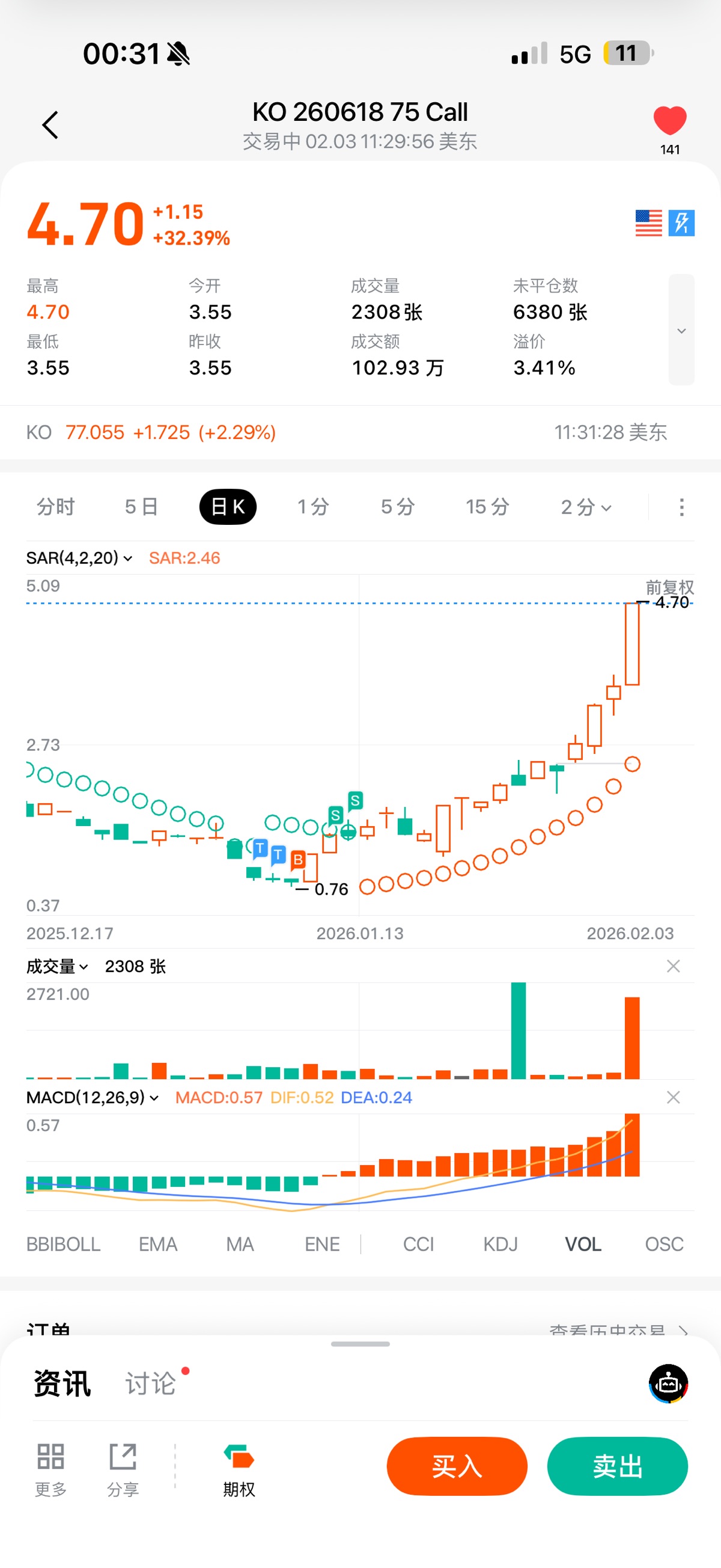Tap the blue lightning bolt icon
Image resolution: width=721 pixels, height=1568 pixels.
click(681, 223)
